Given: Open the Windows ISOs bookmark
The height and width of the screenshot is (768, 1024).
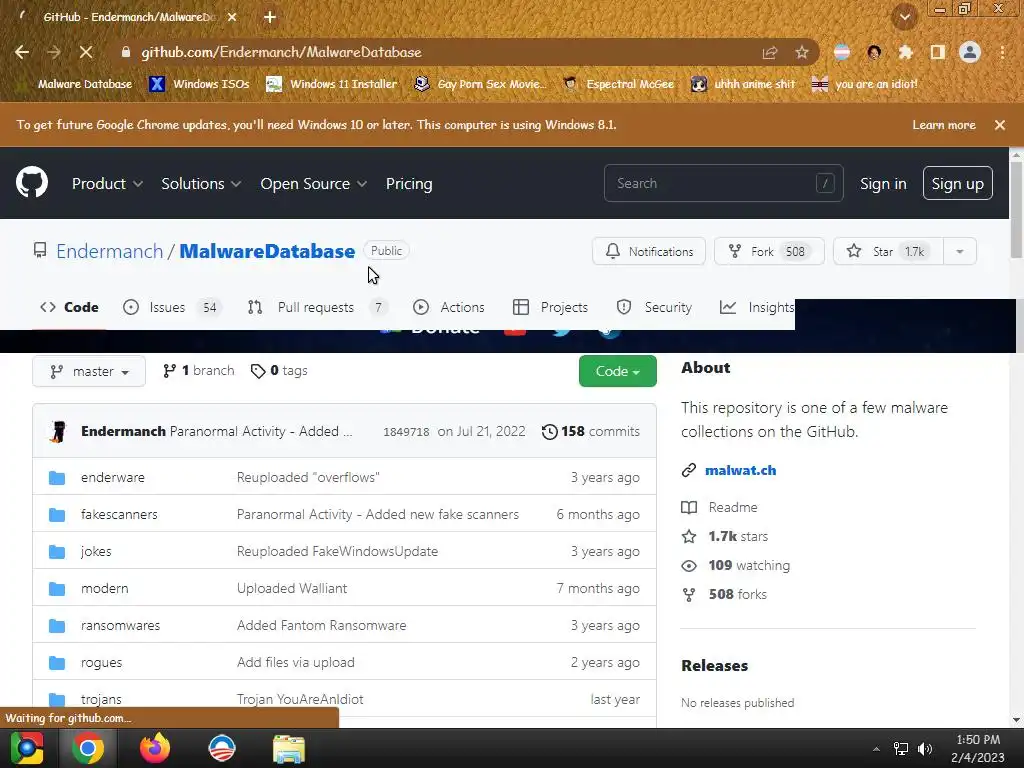Looking at the screenshot, I should pyautogui.click(x=200, y=84).
